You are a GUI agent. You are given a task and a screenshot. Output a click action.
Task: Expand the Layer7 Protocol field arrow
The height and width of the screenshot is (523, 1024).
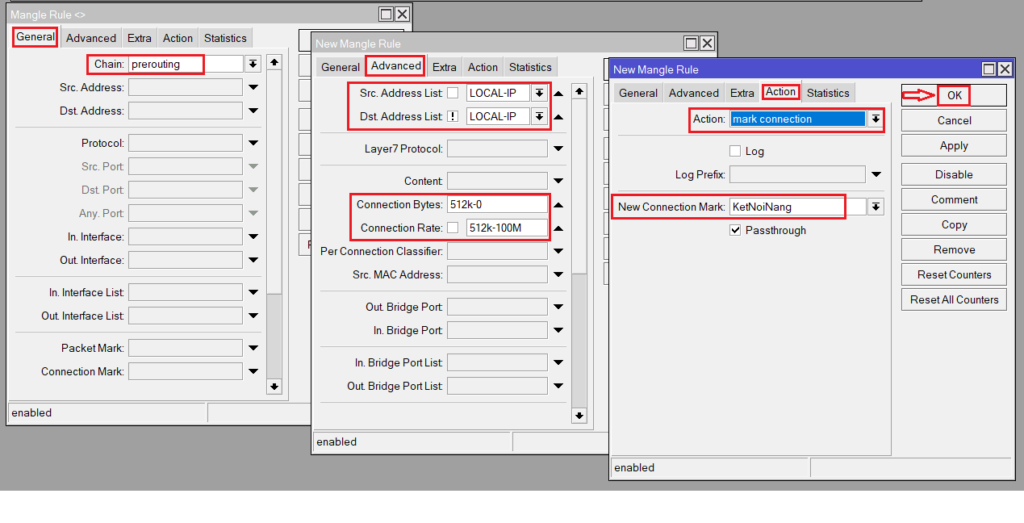(x=559, y=150)
